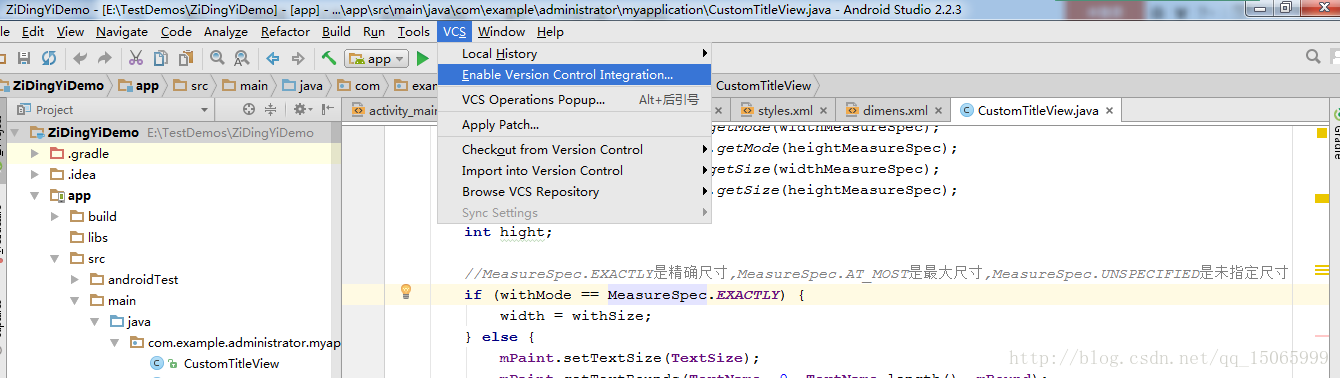The width and height of the screenshot is (1340, 378).
Task: Choose VCS Operations Popup entry
Action: point(574,100)
